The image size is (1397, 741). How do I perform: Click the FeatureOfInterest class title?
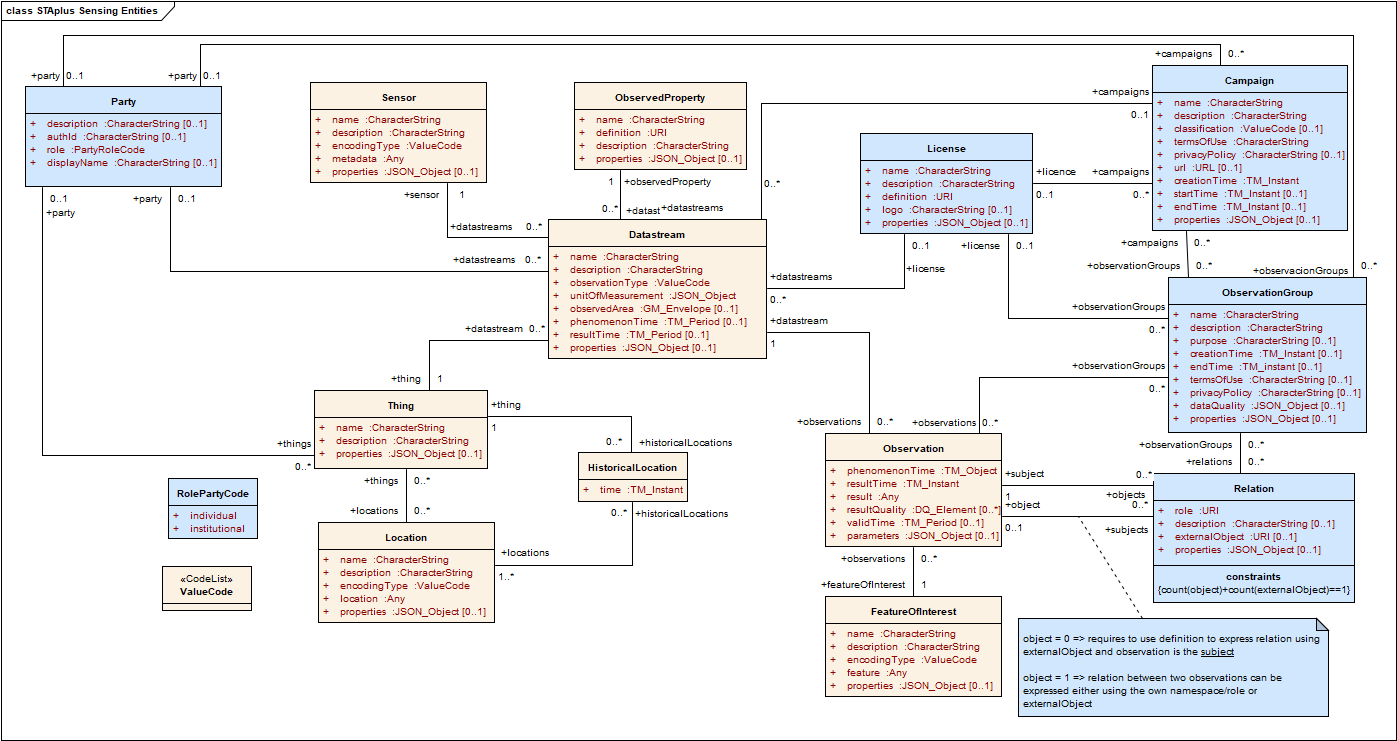pyautogui.click(x=912, y=612)
